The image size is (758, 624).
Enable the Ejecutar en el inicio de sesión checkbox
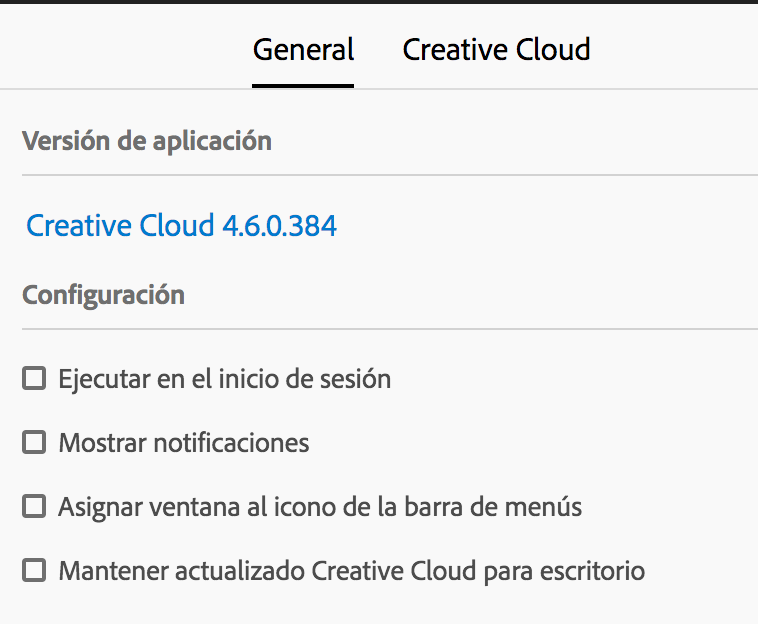click(34, 378)
